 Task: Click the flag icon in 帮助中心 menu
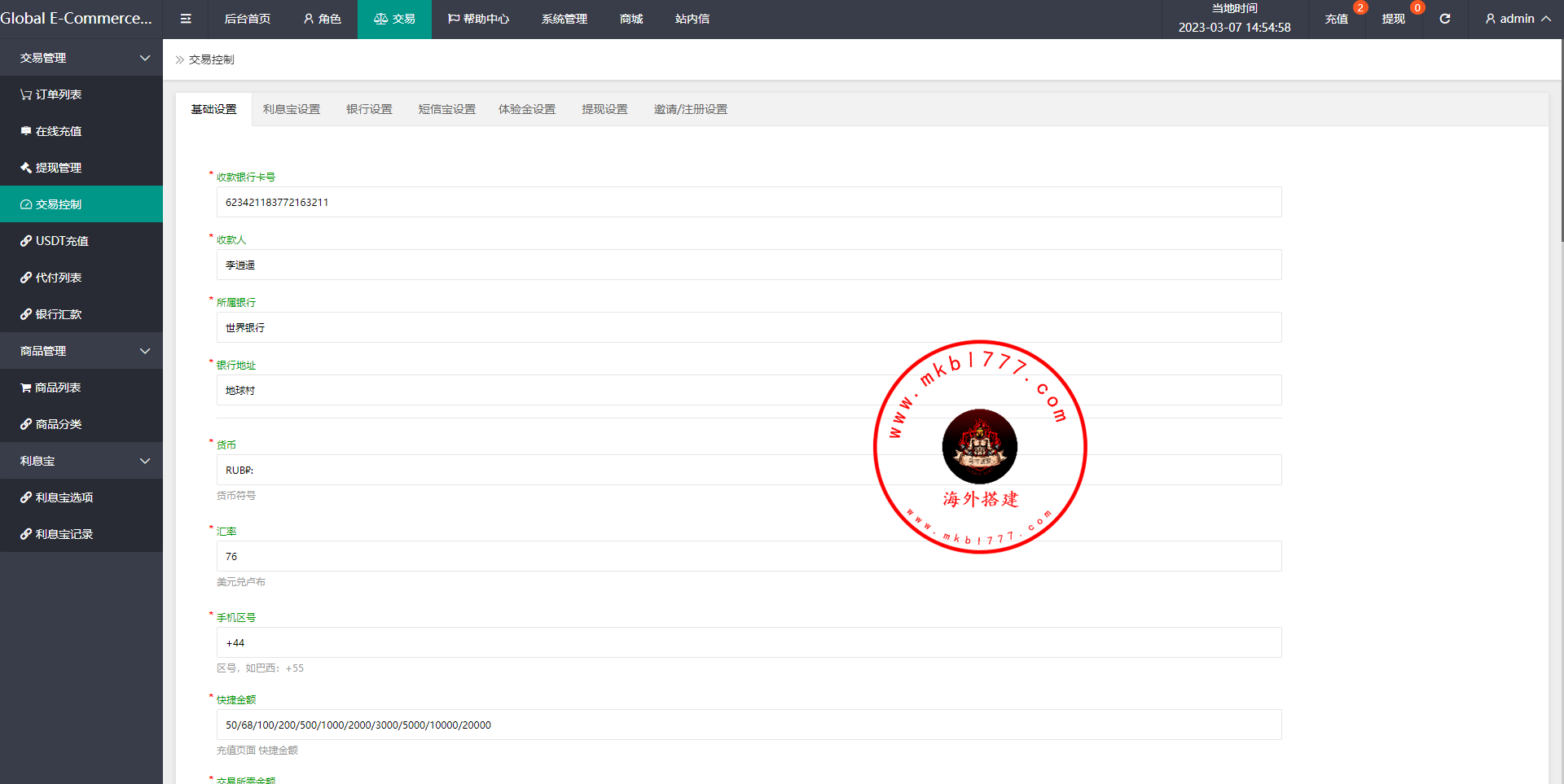(454, 19)
